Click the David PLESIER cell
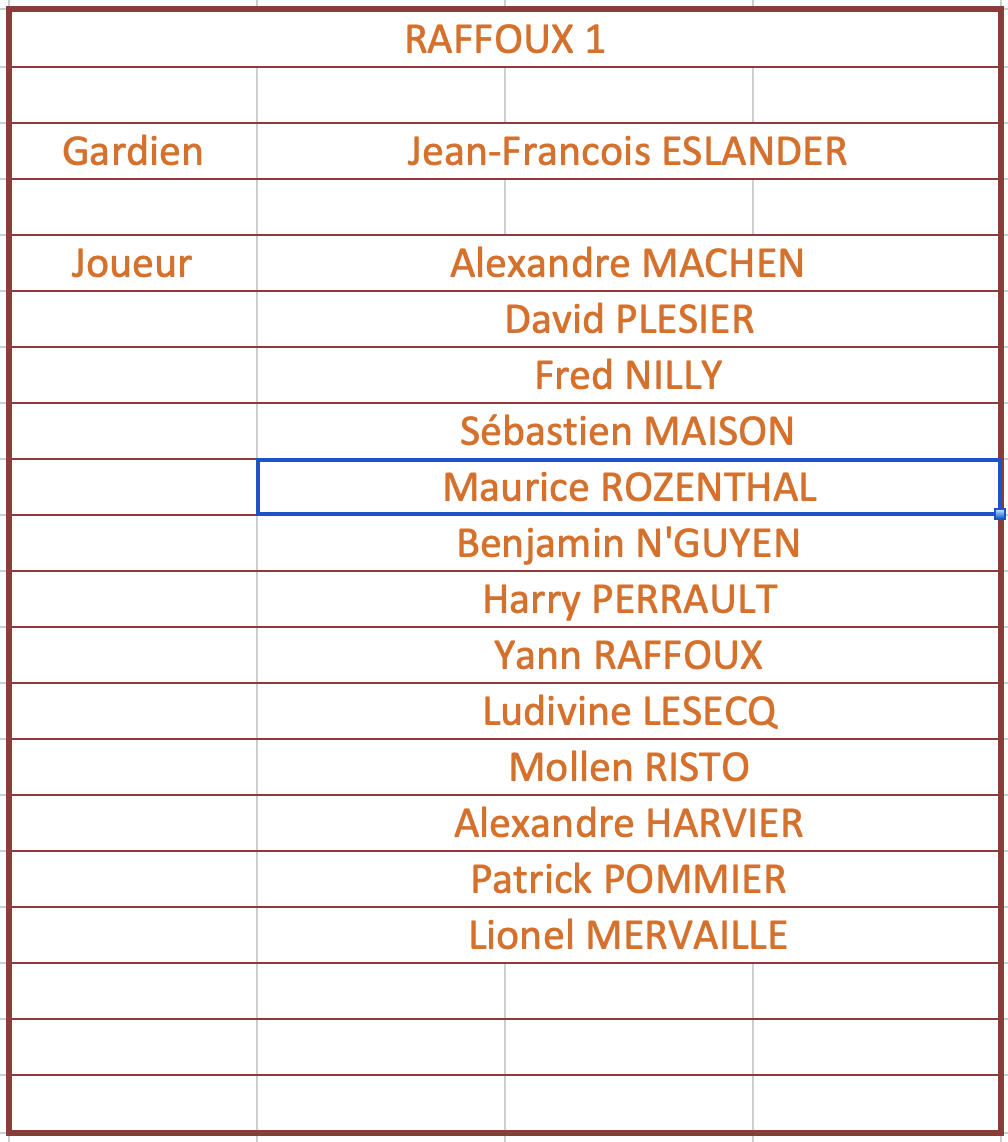The image size is (1008, 1142). click(629, 319)
